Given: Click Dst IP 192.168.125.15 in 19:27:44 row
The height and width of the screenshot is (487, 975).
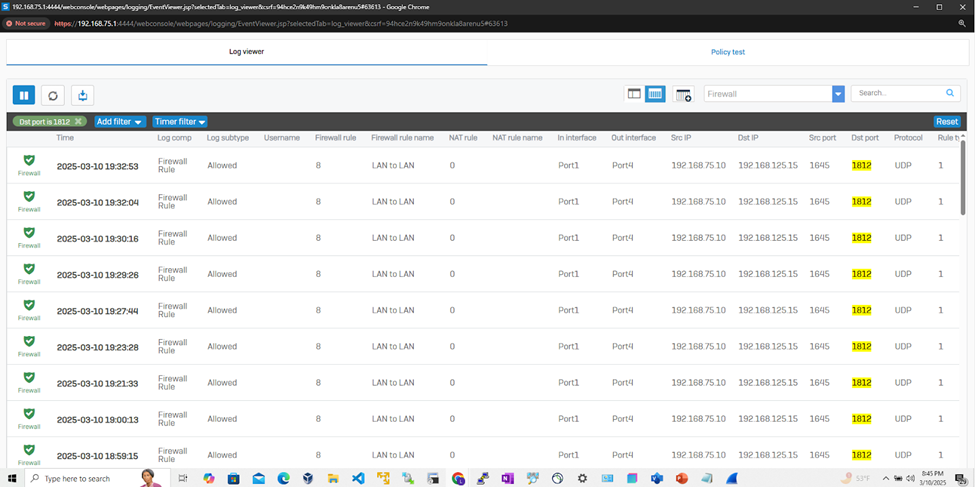Looking at the screenshot, I should [x=768, y=310].
